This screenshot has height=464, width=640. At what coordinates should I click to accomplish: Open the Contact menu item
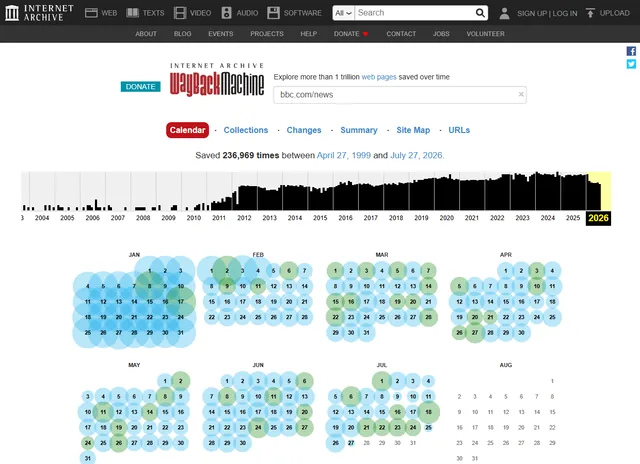coord(401,34)
